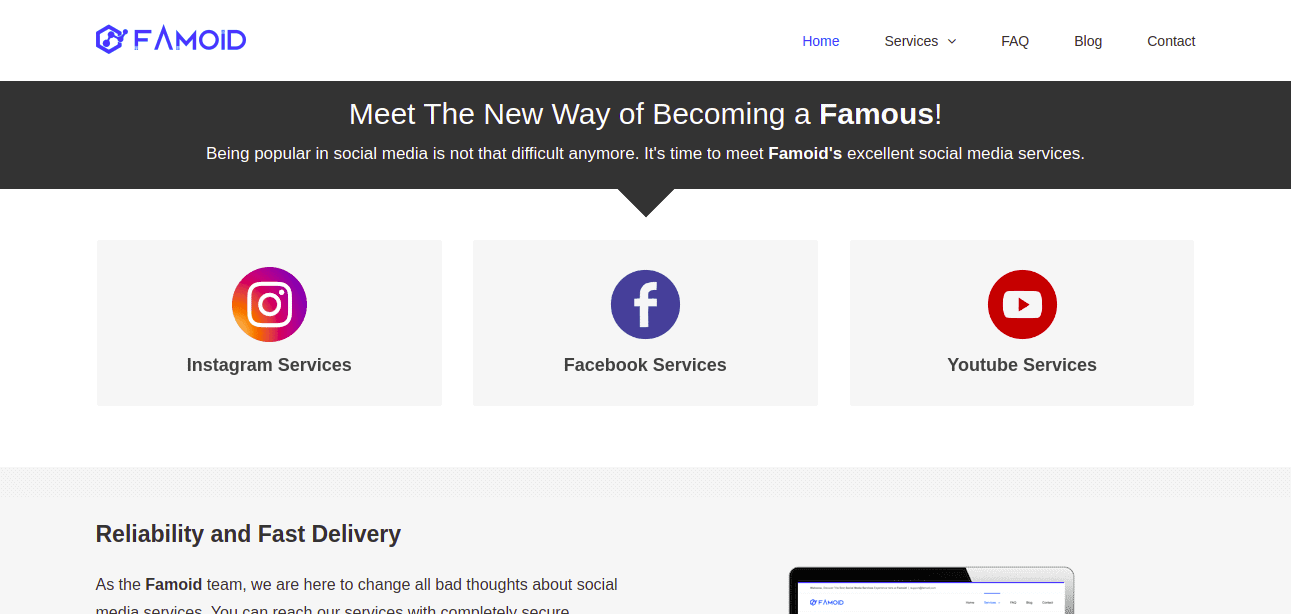The image size is (1291, 614).
Task: Go to the Home nav link
Action: tap(820, 41)
